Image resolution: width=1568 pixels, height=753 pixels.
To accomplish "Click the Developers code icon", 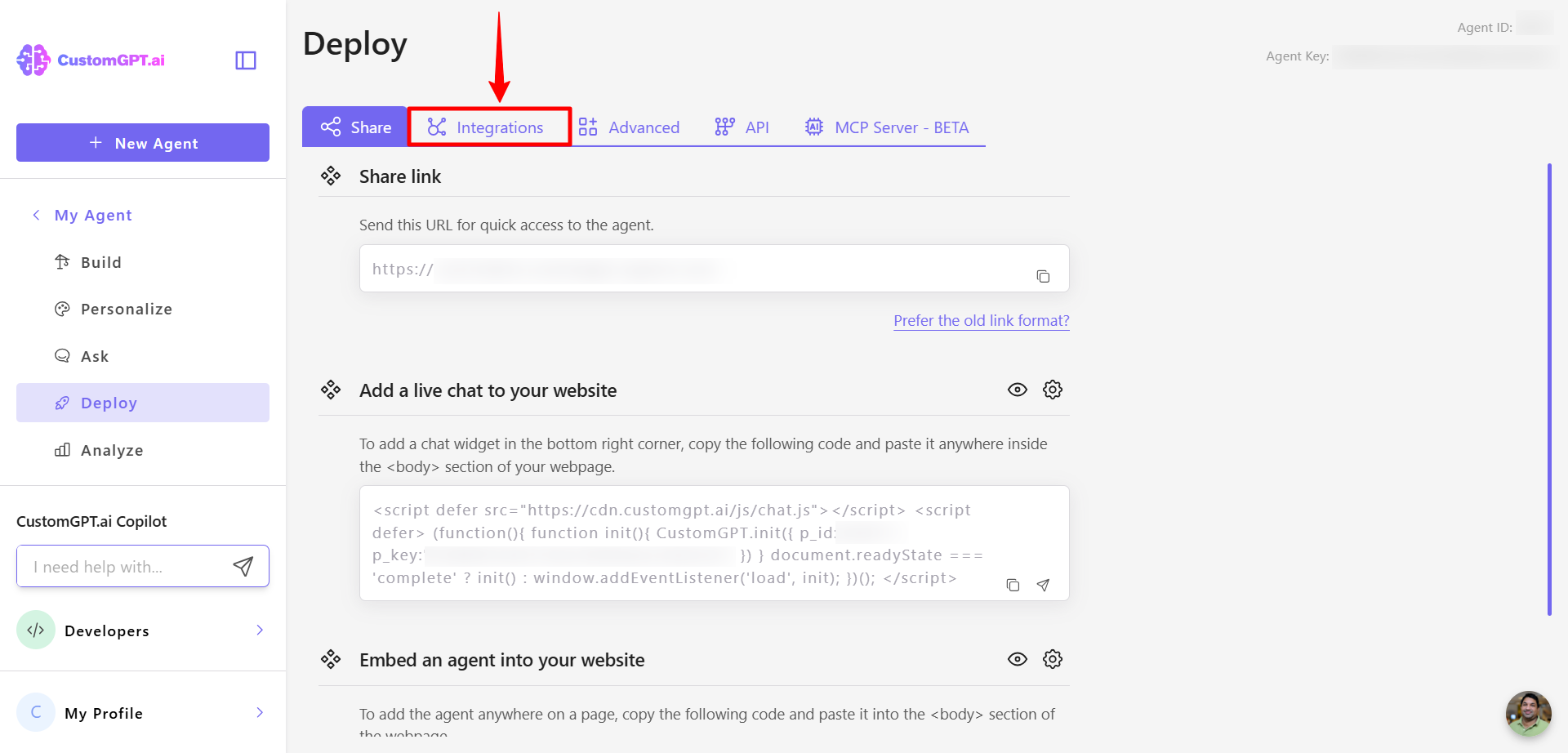I will pyautogui.click(x=36, y=630).
